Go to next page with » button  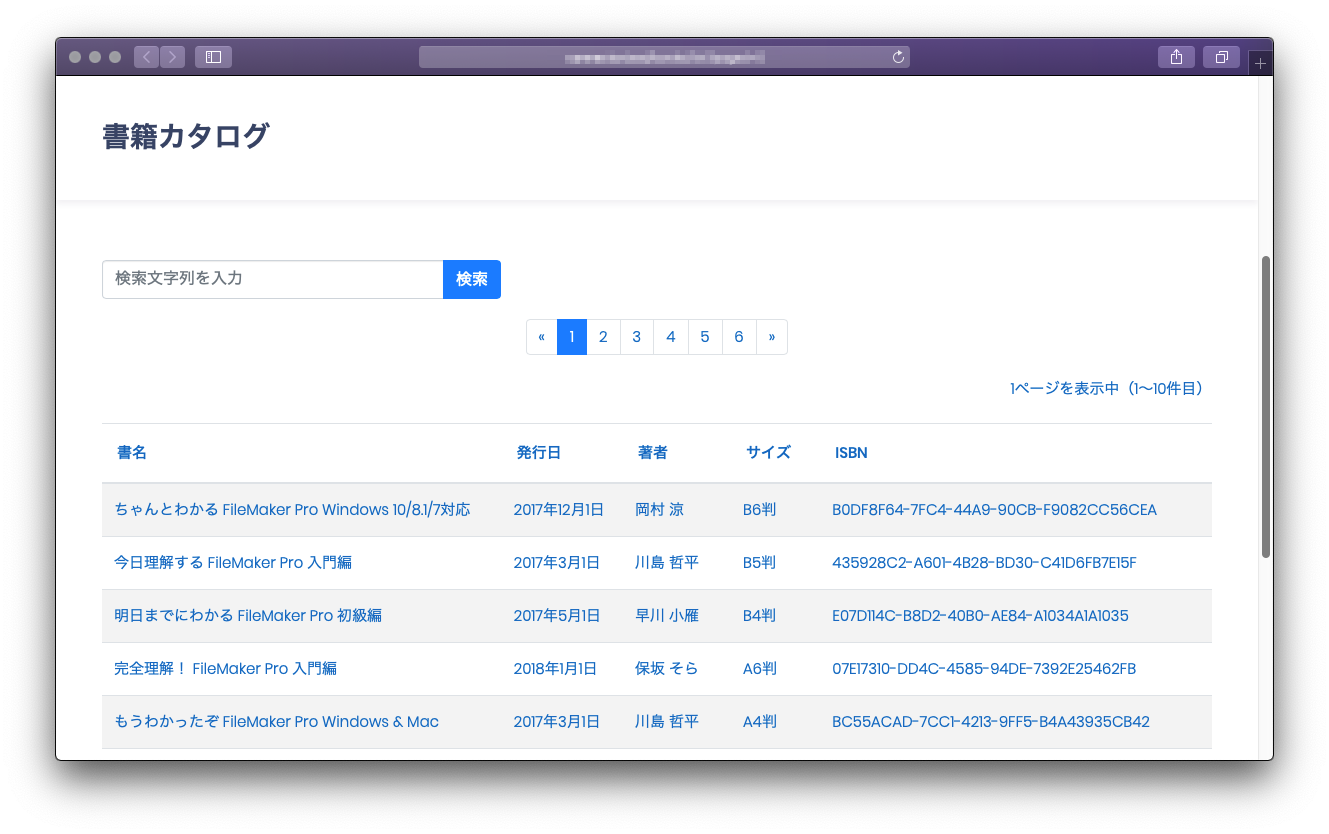point(772,337)
